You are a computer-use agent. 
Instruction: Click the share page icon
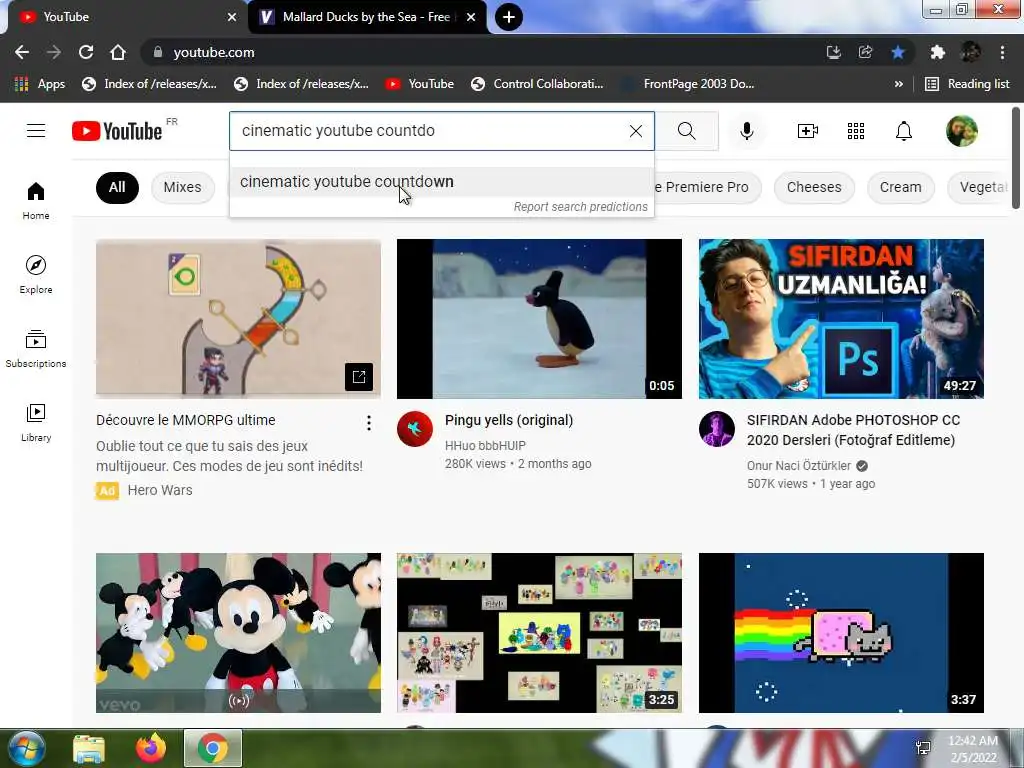click(865, 52)
